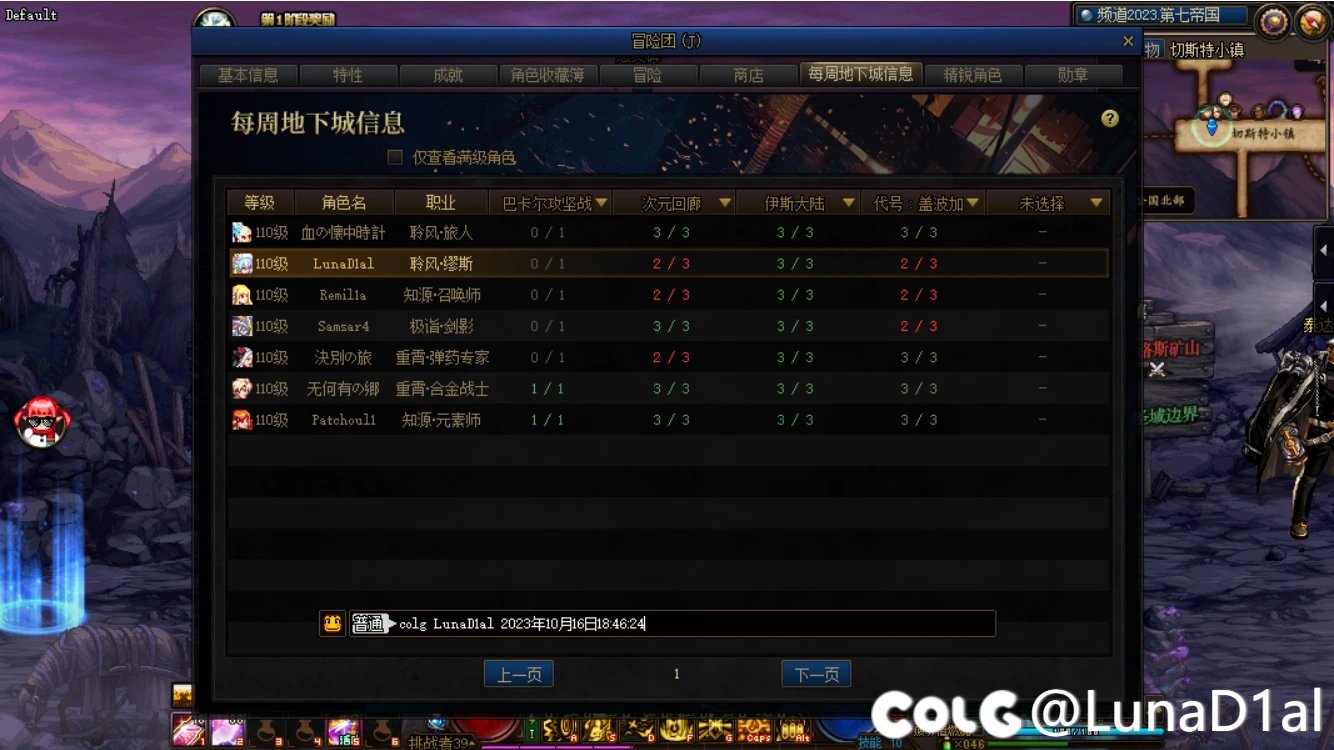The width and height of the screenshot is (1334, 750).
Task: Activate the skill bound to key G
Action: (x=715, y=729)
